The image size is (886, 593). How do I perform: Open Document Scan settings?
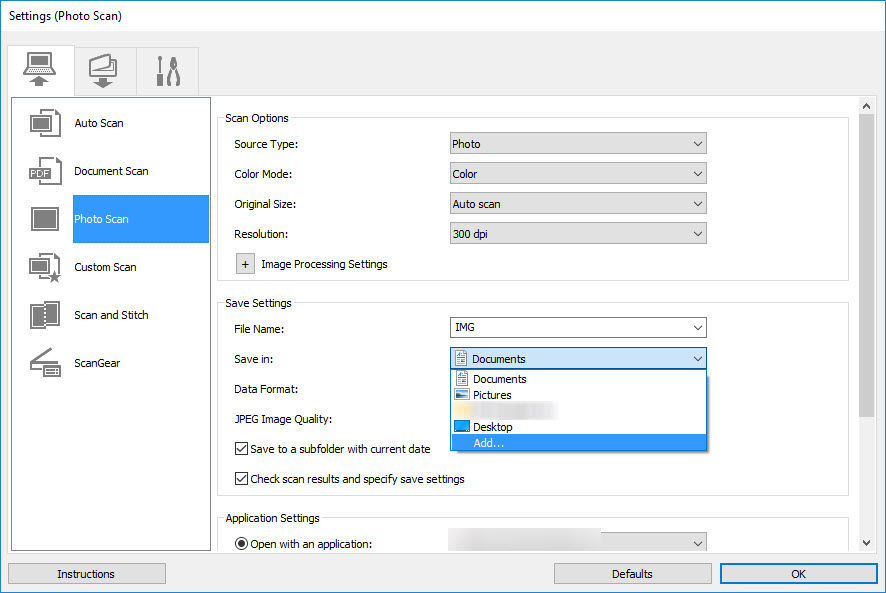pos(111,171)
